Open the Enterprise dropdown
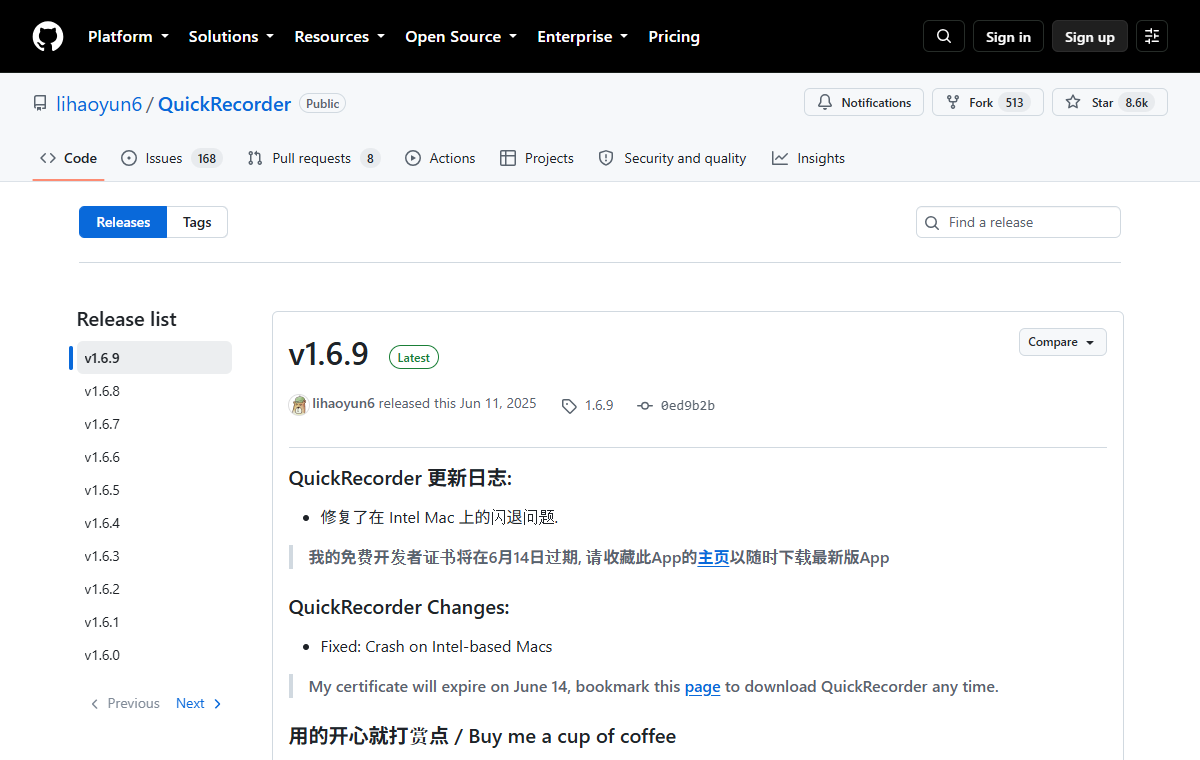Image resolution: width=1200 pixels, height=760 pixels. 582,37
